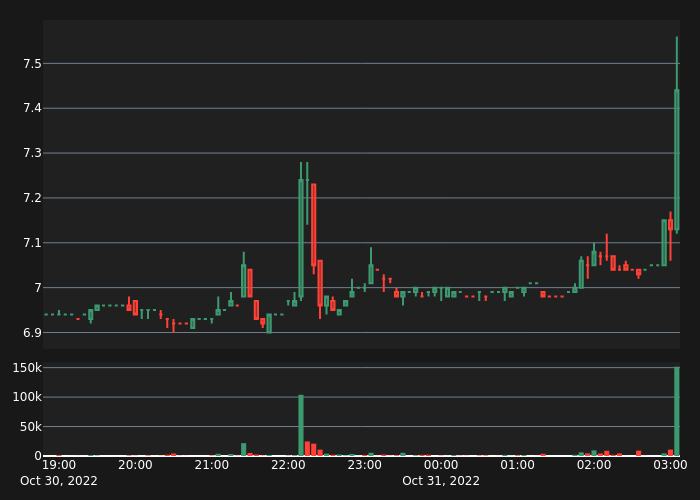Image resolution: width=700 pixels, height=500 pixels.
Task: Click the 100k volume axis label
Action: (x=27, y=397)
